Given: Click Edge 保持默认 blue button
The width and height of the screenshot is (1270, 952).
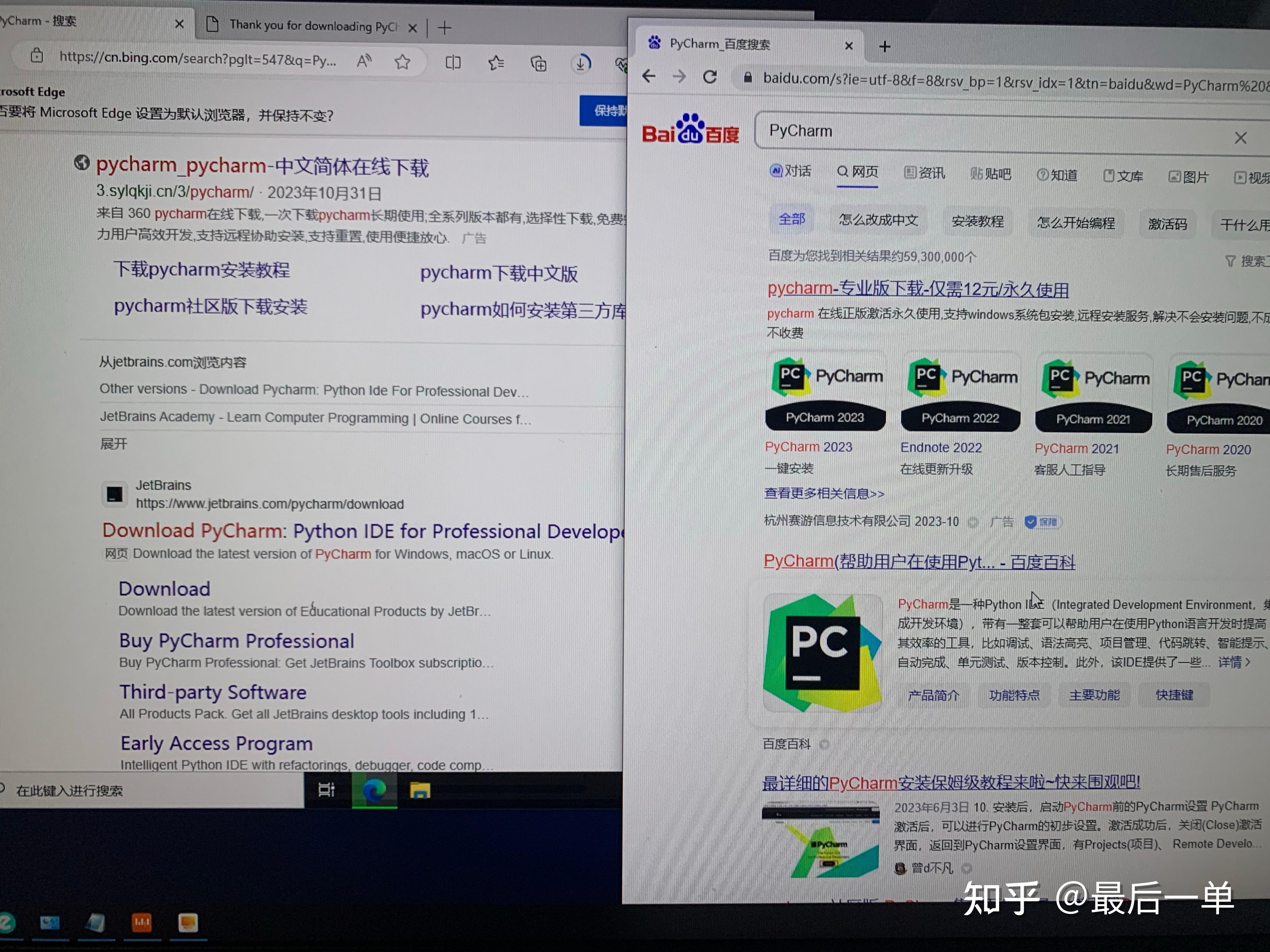Looking at the screenshot, I should [604, 111].
